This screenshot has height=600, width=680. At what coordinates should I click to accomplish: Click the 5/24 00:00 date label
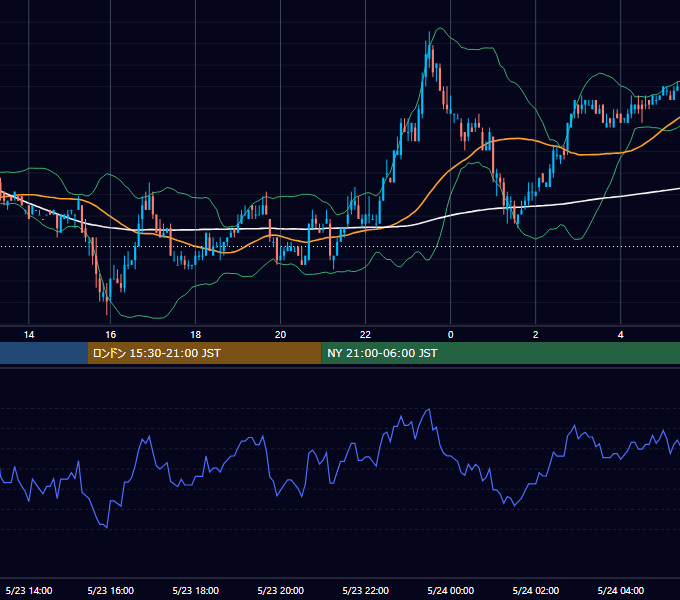[x=451, y=590]
